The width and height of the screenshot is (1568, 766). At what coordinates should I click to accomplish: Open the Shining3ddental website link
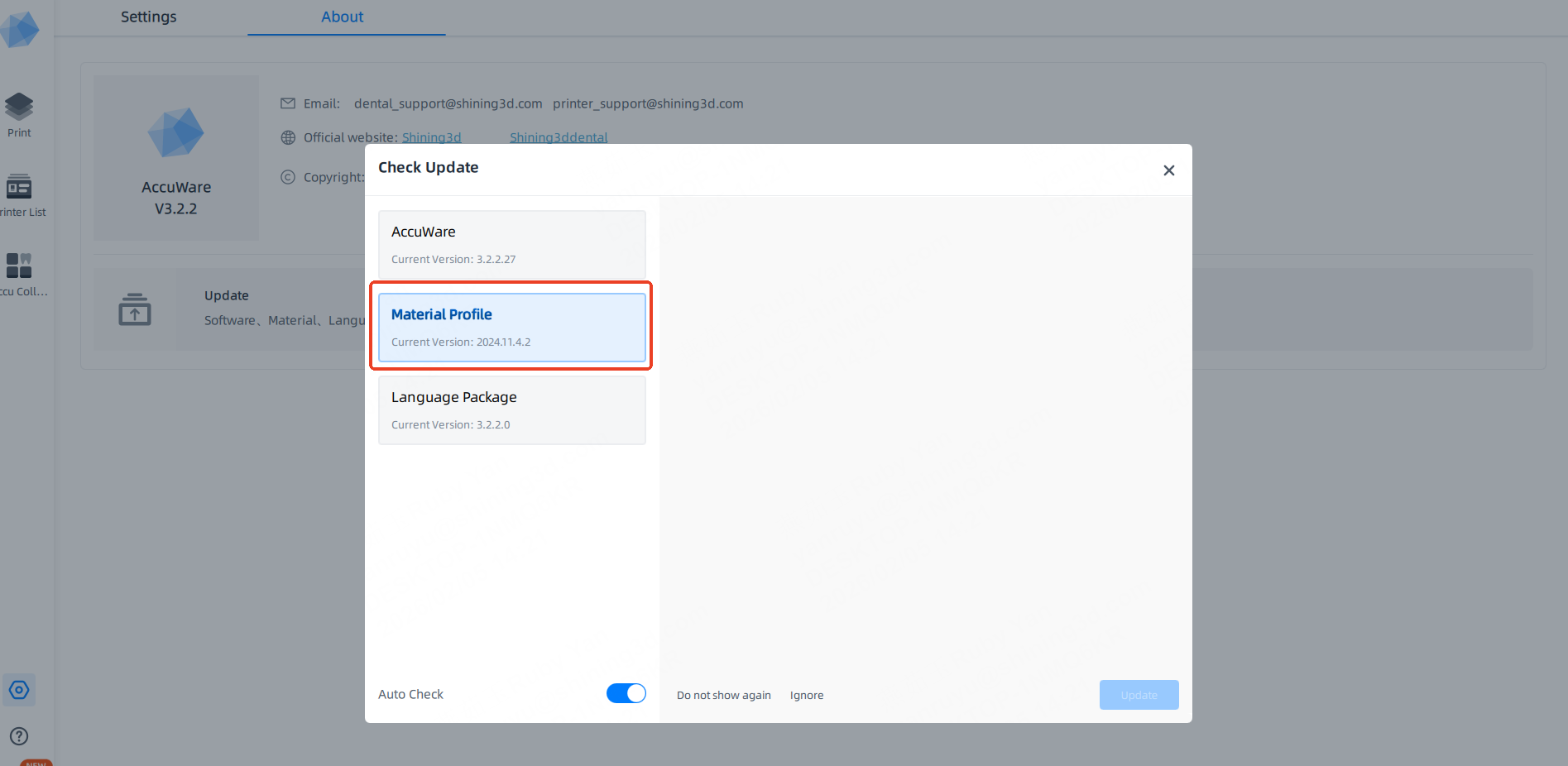559,137
